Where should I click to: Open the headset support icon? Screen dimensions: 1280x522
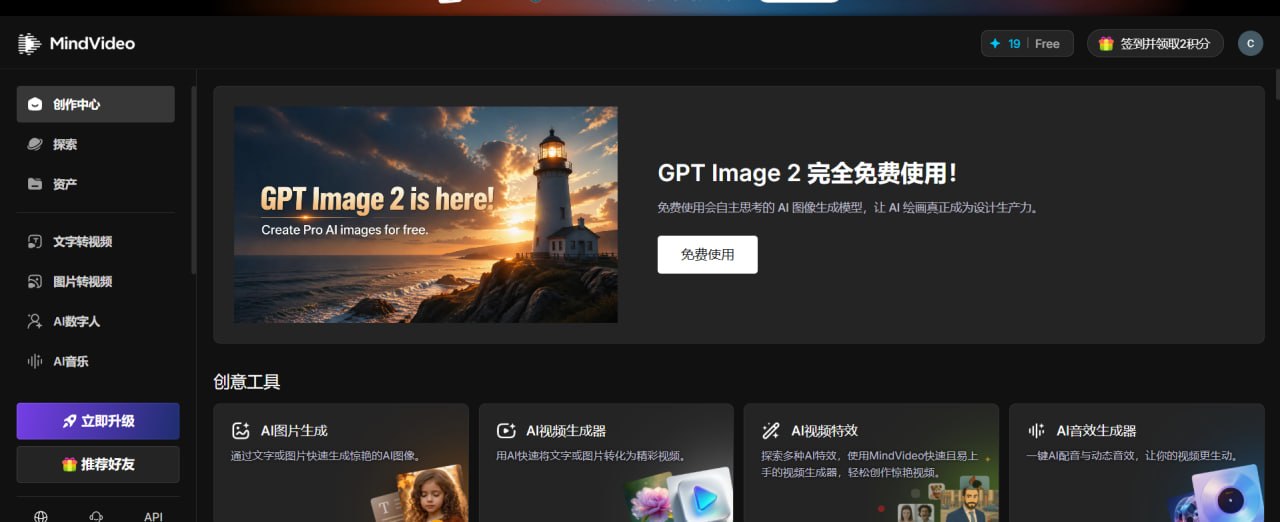coord(97,516)
